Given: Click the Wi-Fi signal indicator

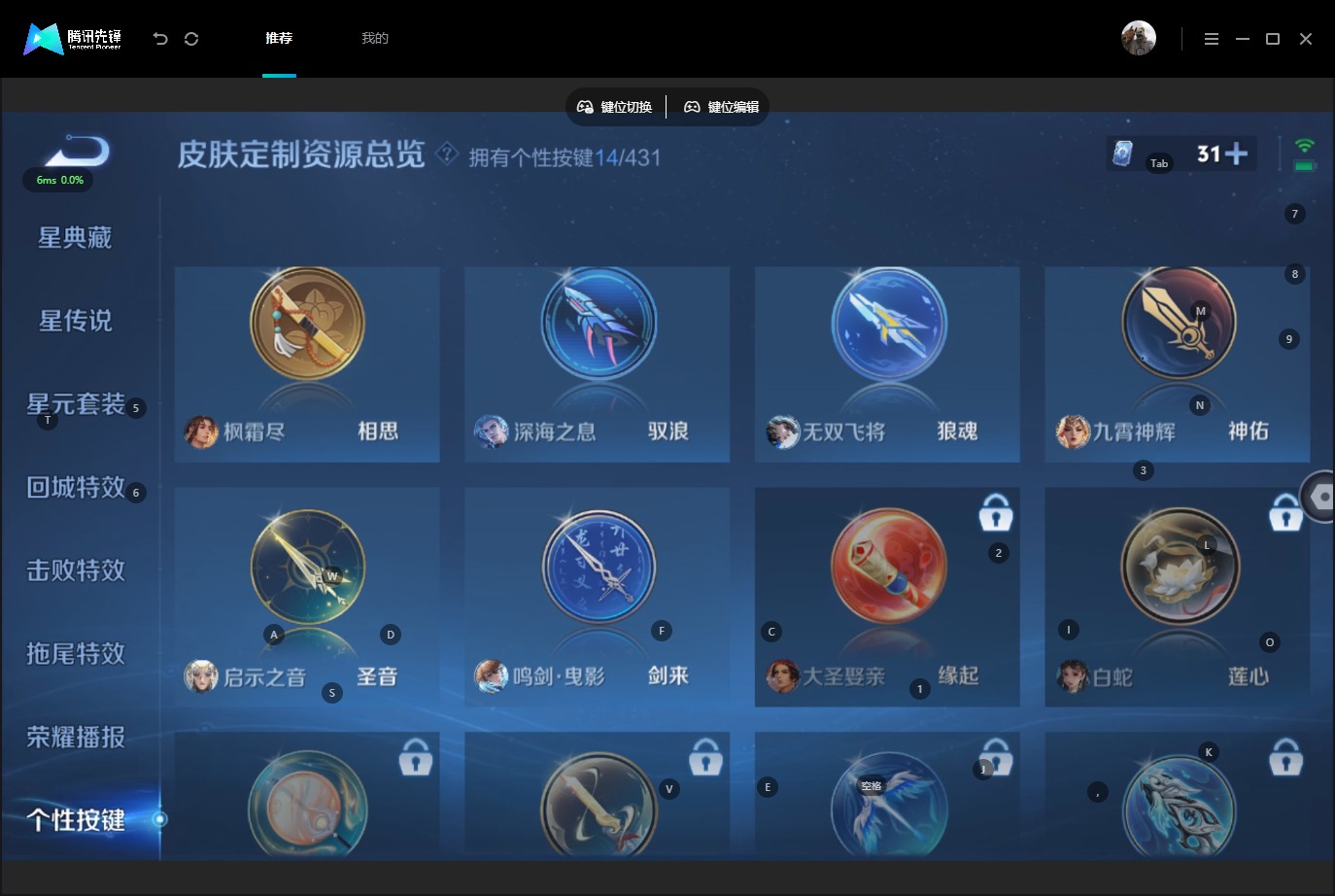Looking at the screenshot, I should [1304, 146].
